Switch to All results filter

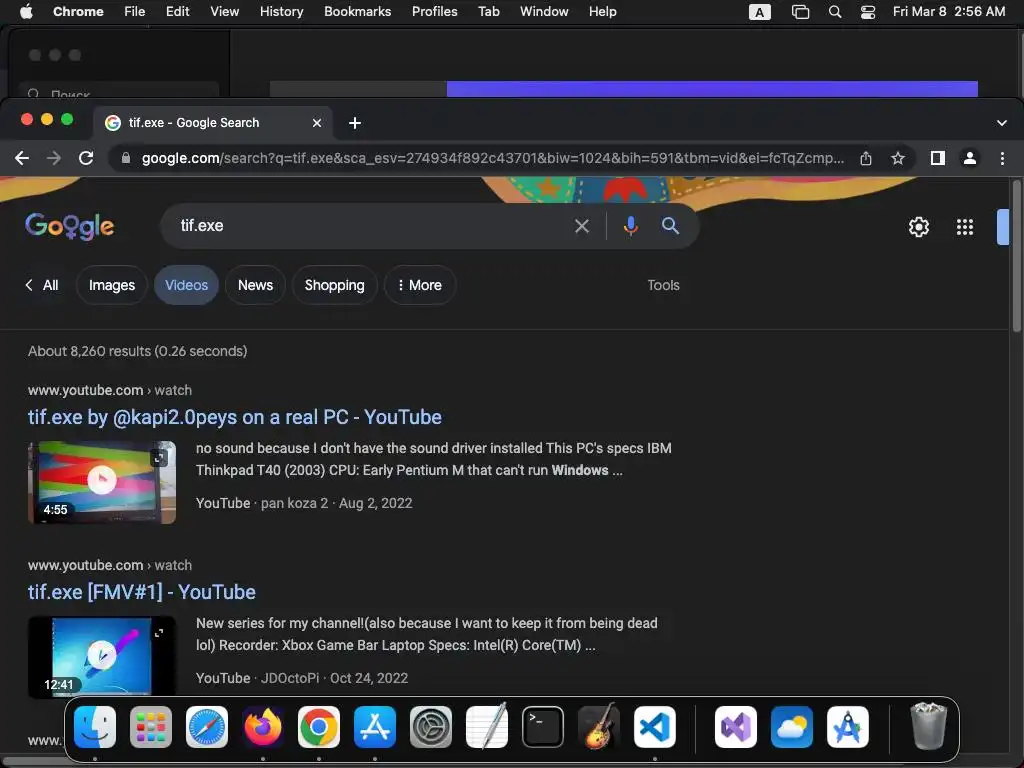point(42,285)
